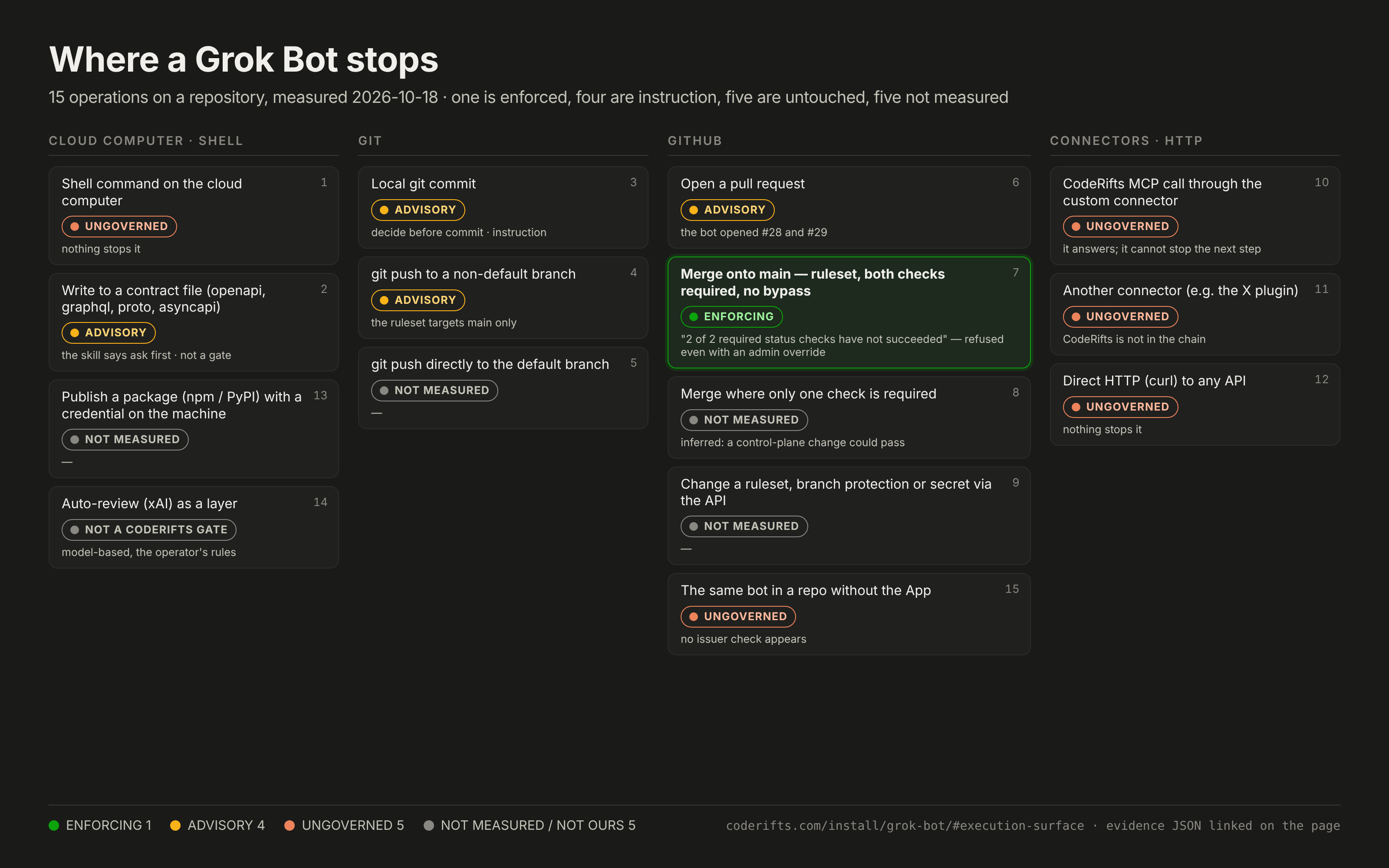This screenshot has height=868, width=1389.
Task: Select the GITHUB column header
Action: pos(694,141)
